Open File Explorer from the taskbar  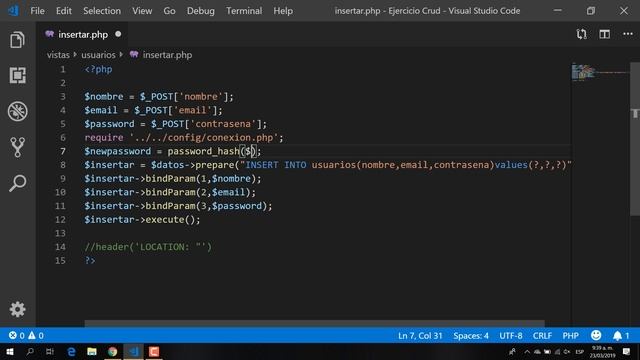coord(92,351)
